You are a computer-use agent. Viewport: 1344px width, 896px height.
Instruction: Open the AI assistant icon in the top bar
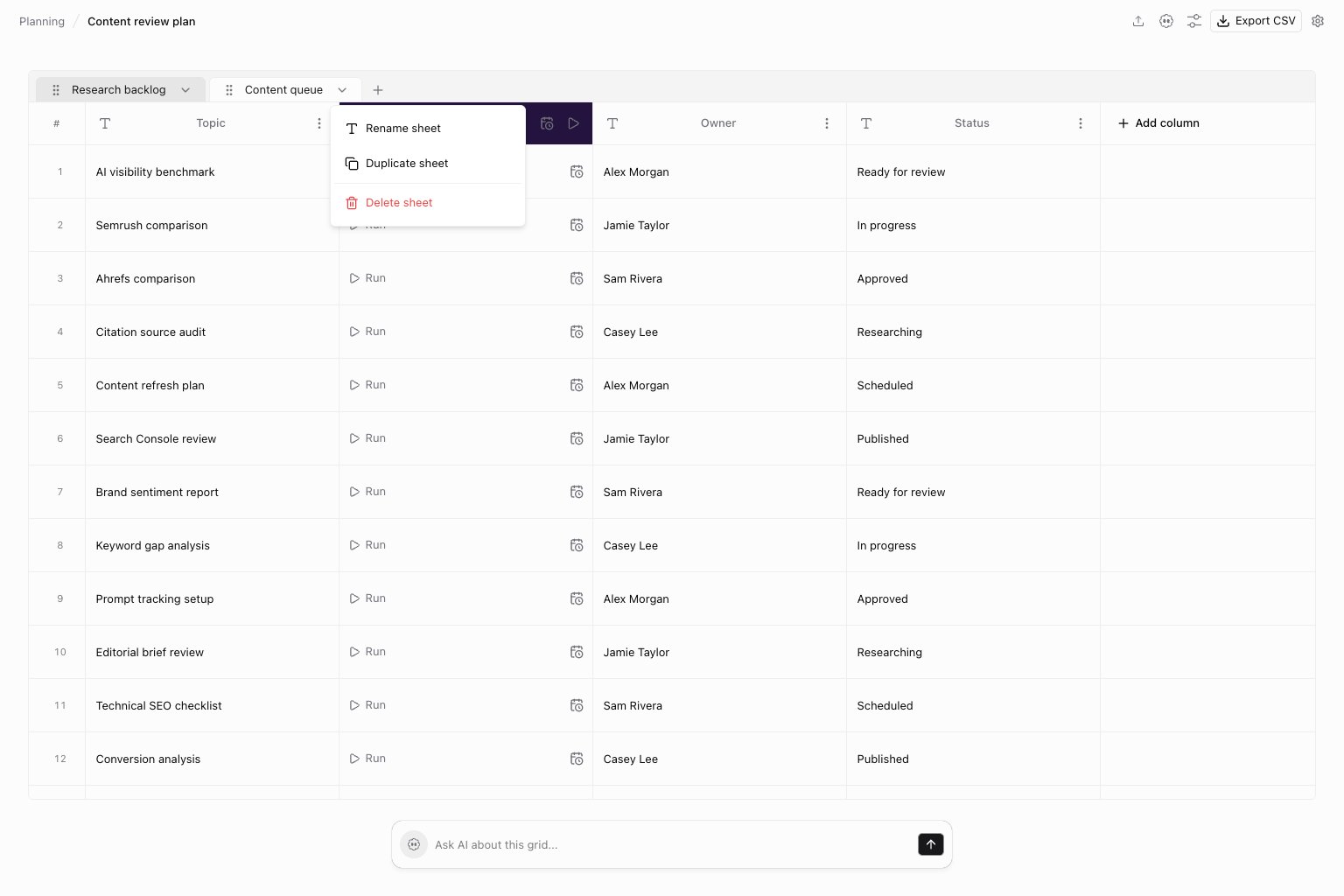[x=1166, y=21]
